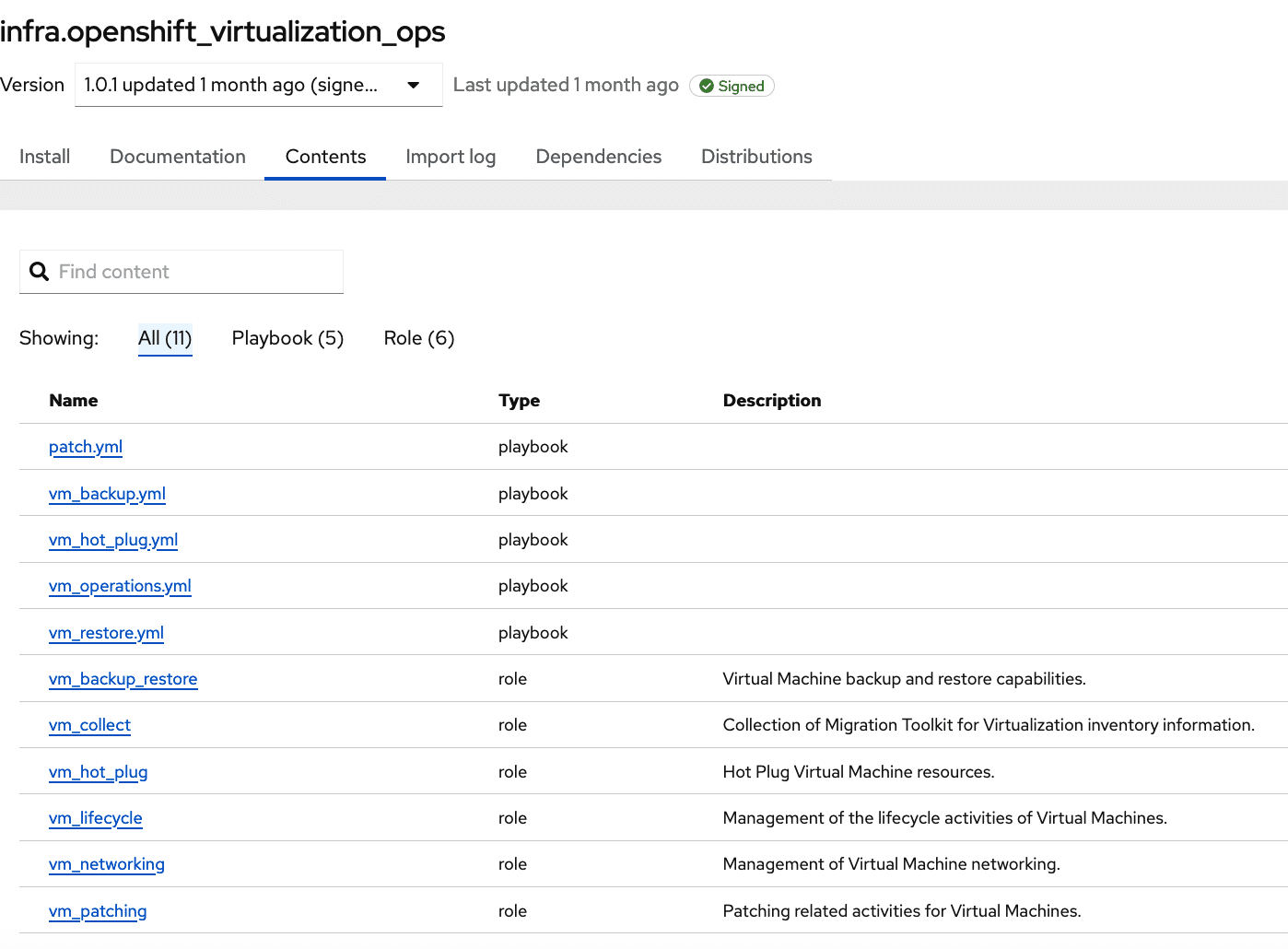This screenshot has height=949, width=1288.
Task: Show All (11) content items
Action: (x=165, y=338)
